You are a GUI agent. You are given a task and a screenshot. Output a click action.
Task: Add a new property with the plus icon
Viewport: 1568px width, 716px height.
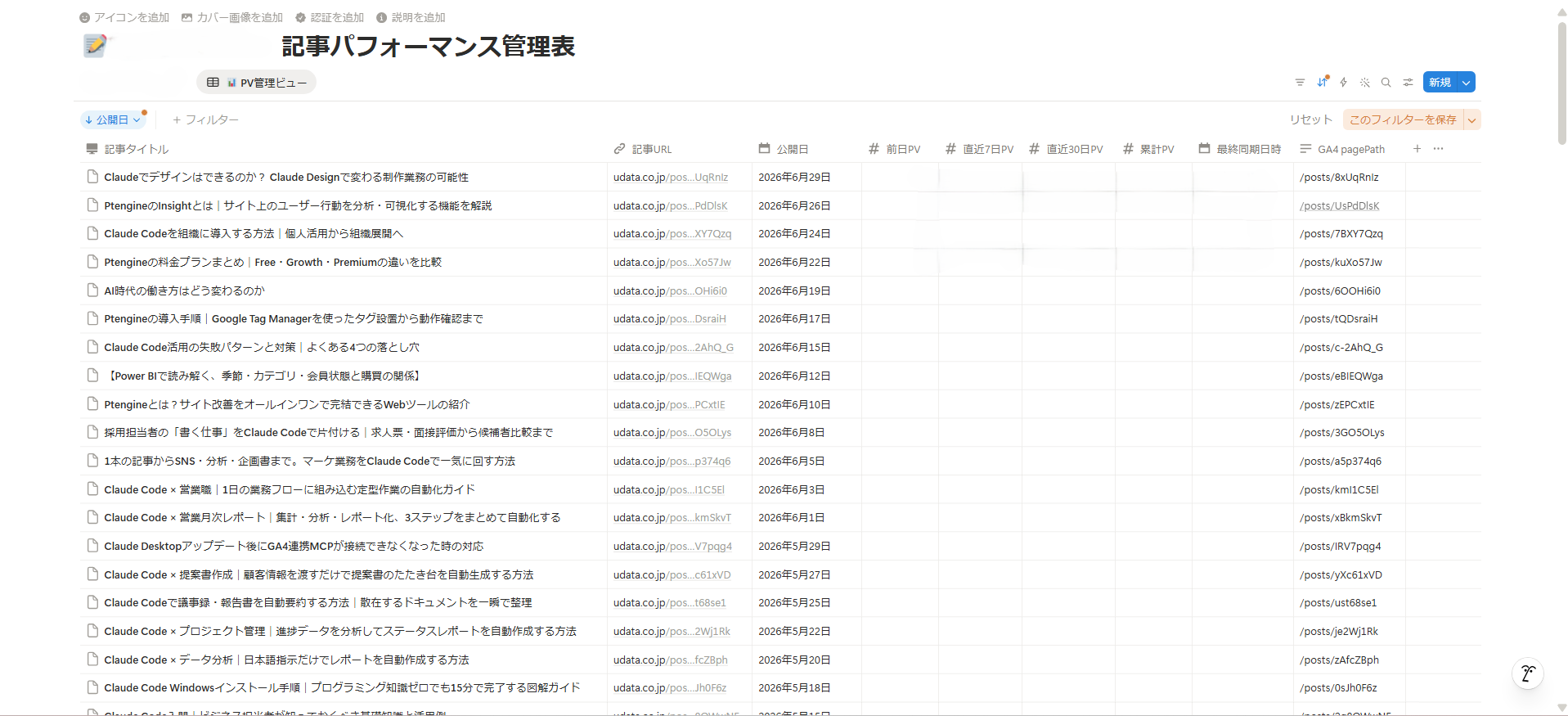1417,149
